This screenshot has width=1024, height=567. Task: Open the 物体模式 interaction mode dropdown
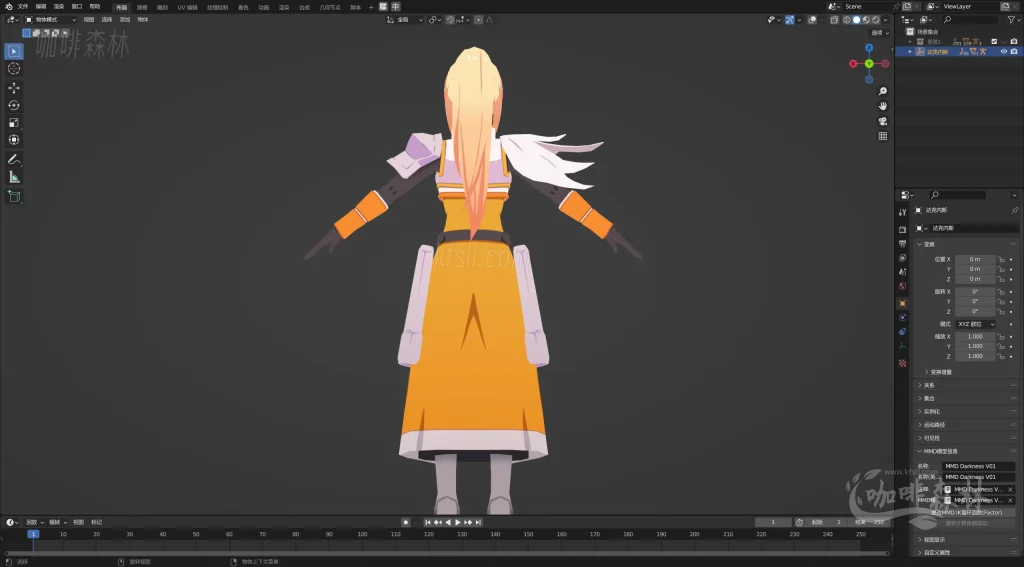50,20
